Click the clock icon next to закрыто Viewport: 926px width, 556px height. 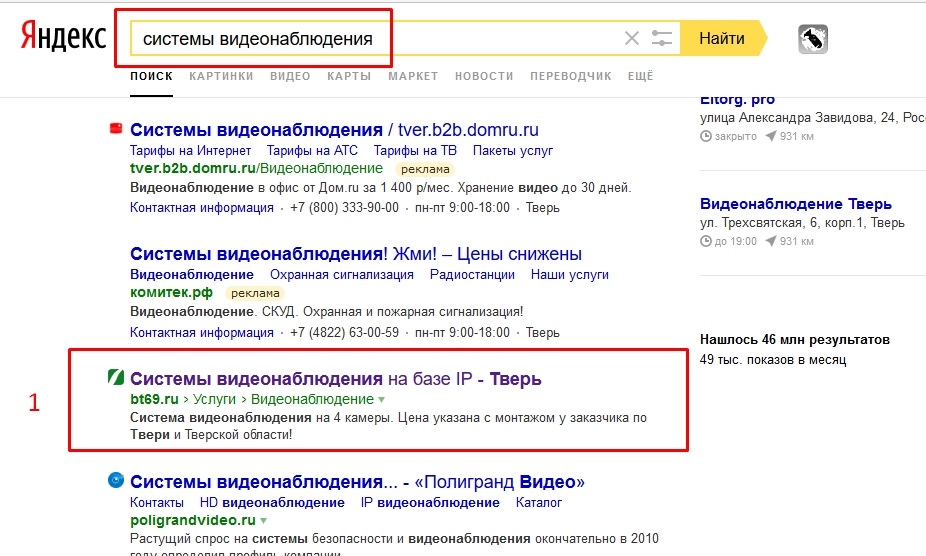[x=706, y=136]
